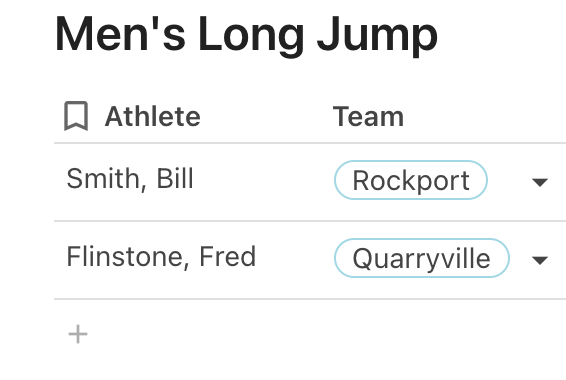566x380 pixels.
Task: Click blank header space right of Team
Action: click(x=486, y=116)
